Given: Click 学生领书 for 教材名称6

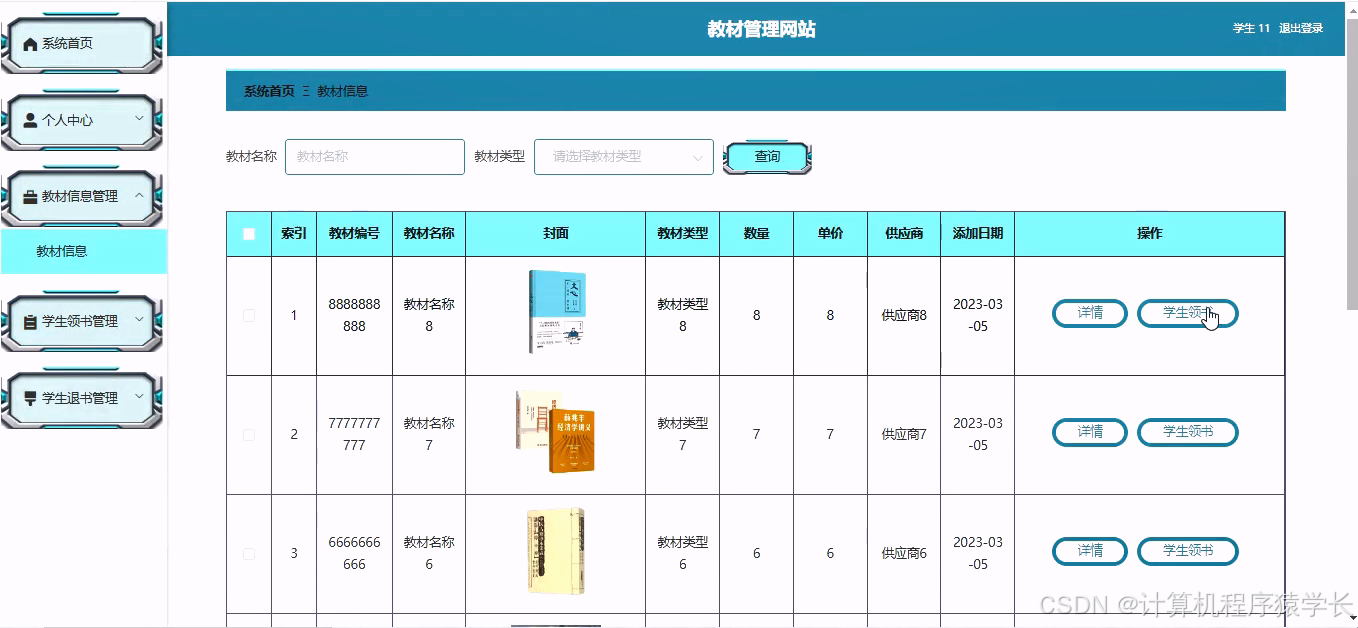Looking at the screenshot, I should pyautogui.click(x=1188, y=551).
